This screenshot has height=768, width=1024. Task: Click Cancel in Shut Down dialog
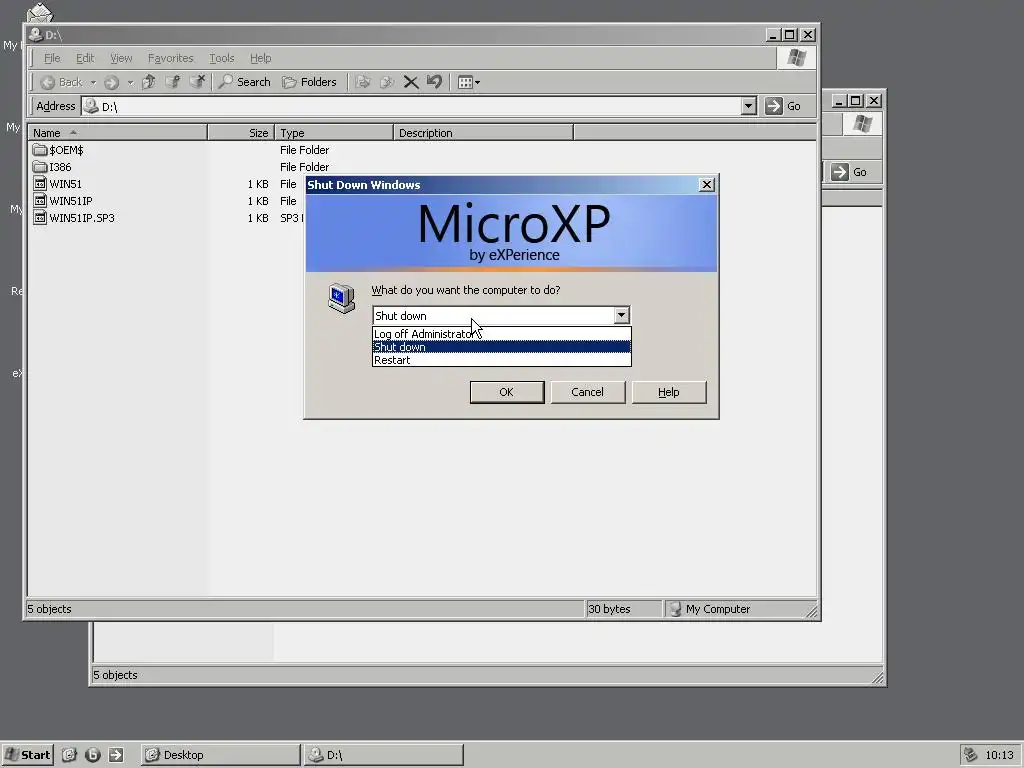click(x=588, y=392)
